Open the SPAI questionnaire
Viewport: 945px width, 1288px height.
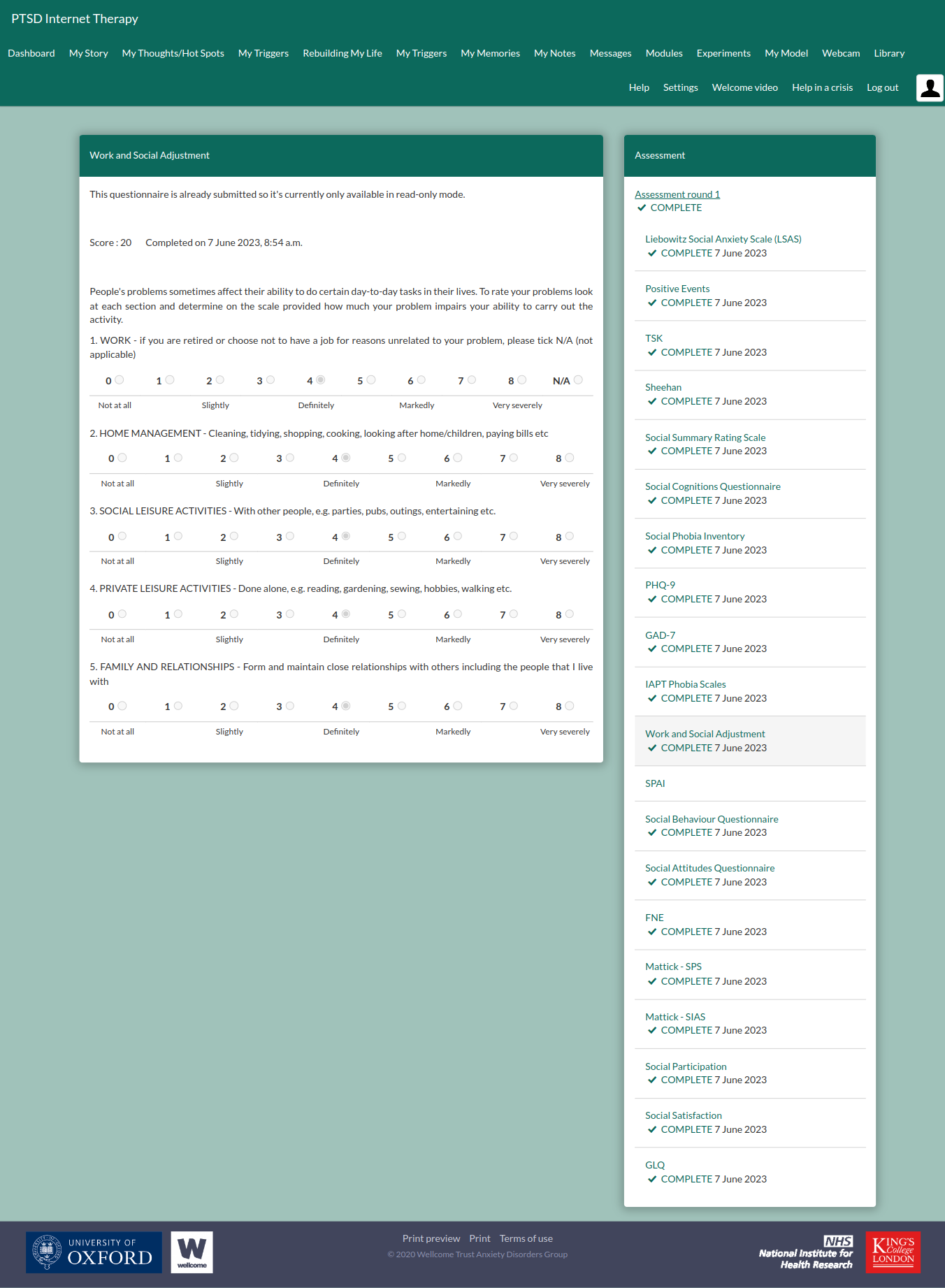pos(655,783)
